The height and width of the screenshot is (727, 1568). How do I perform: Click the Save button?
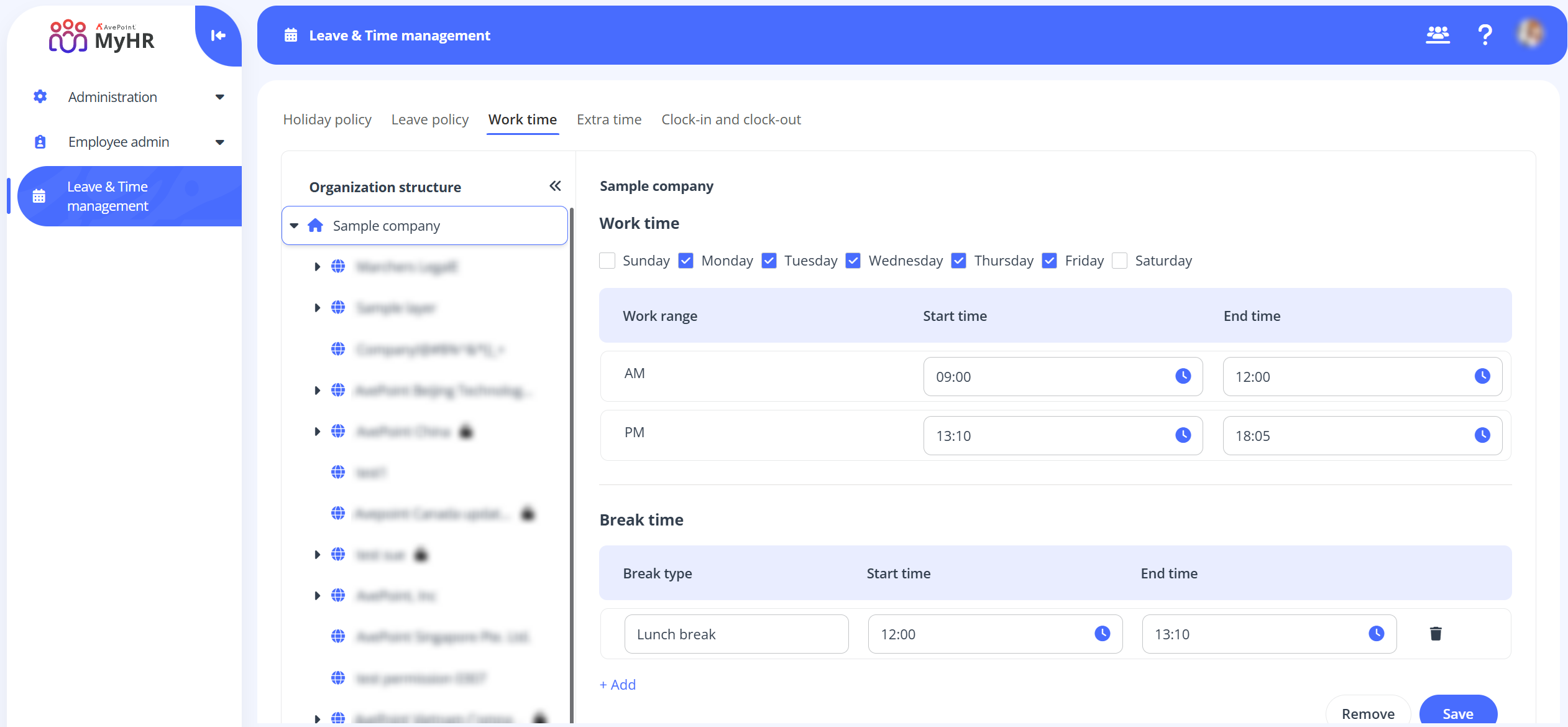(x=1457, y=713)
